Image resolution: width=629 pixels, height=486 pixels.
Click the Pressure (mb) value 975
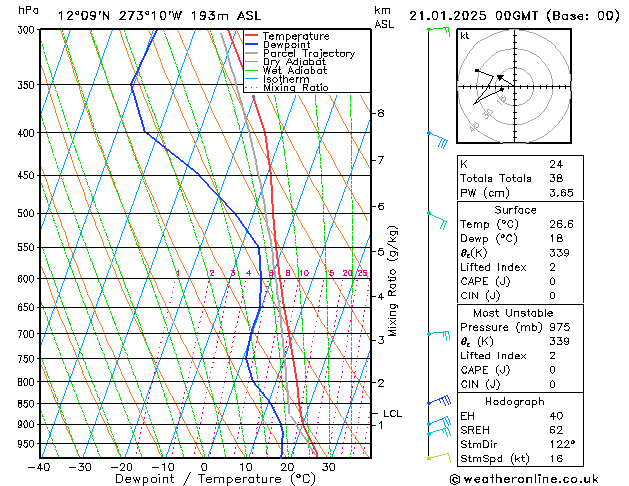point(559,327)
